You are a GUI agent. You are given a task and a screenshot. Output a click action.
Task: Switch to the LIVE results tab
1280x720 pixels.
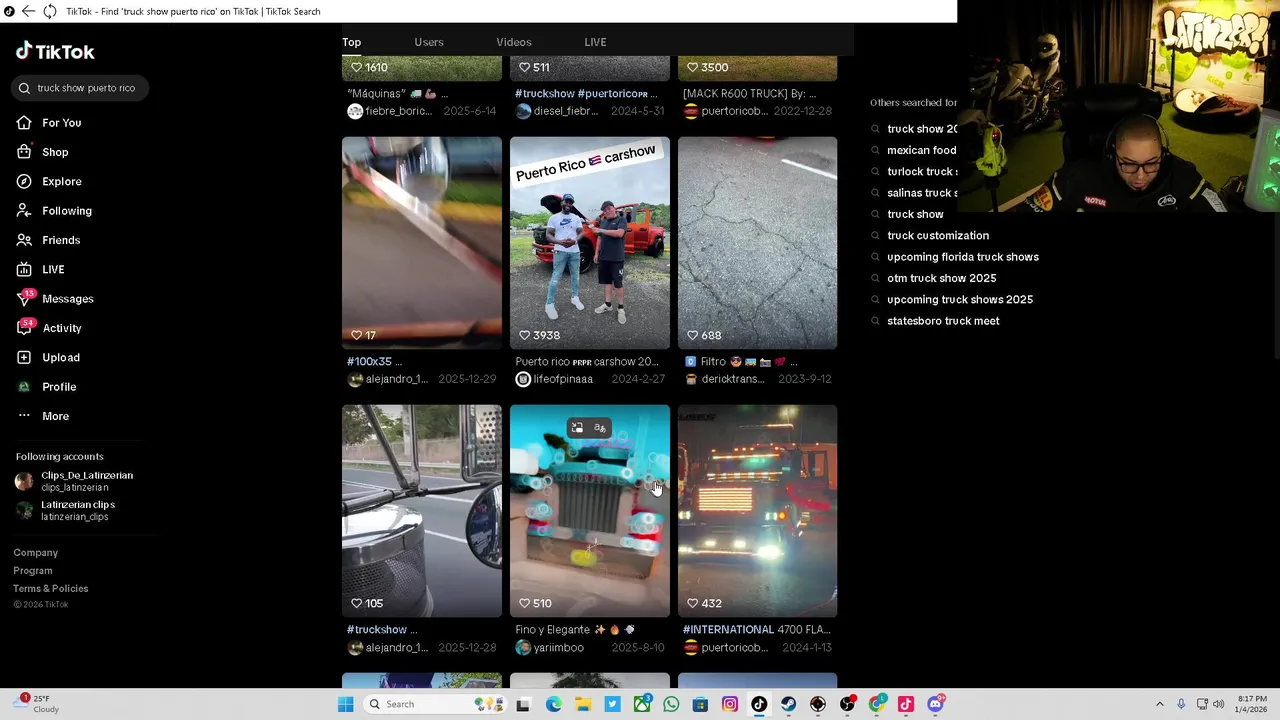click(x=595, y=42)
